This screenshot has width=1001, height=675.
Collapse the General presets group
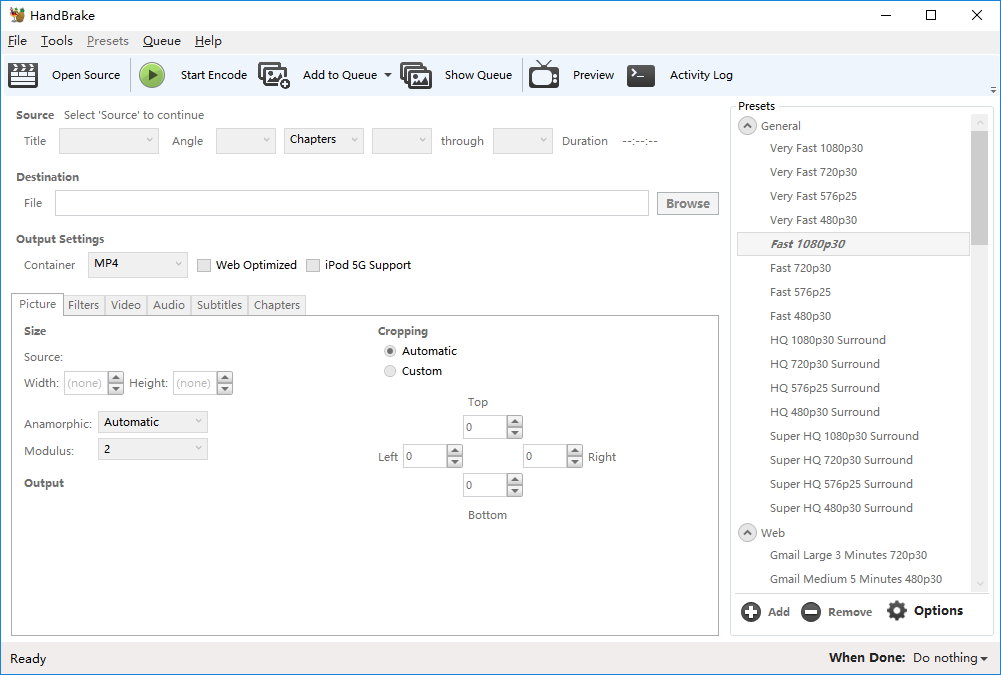[748, 126]
